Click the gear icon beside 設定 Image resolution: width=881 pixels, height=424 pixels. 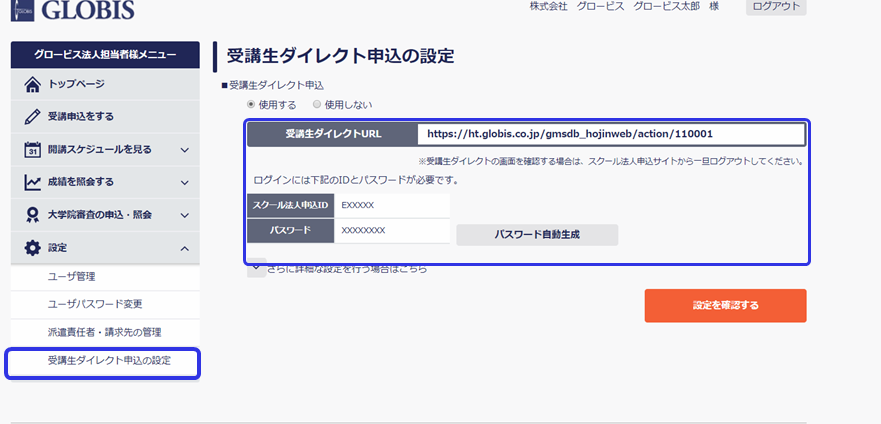point(33,248)
